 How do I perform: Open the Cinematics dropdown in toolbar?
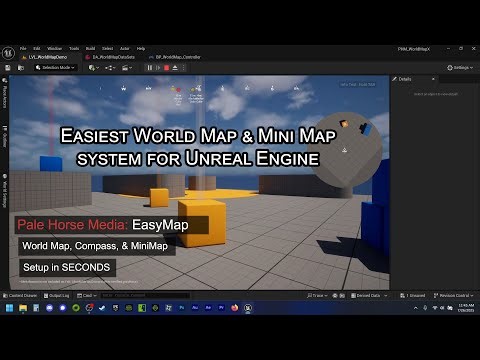[126, 68]
